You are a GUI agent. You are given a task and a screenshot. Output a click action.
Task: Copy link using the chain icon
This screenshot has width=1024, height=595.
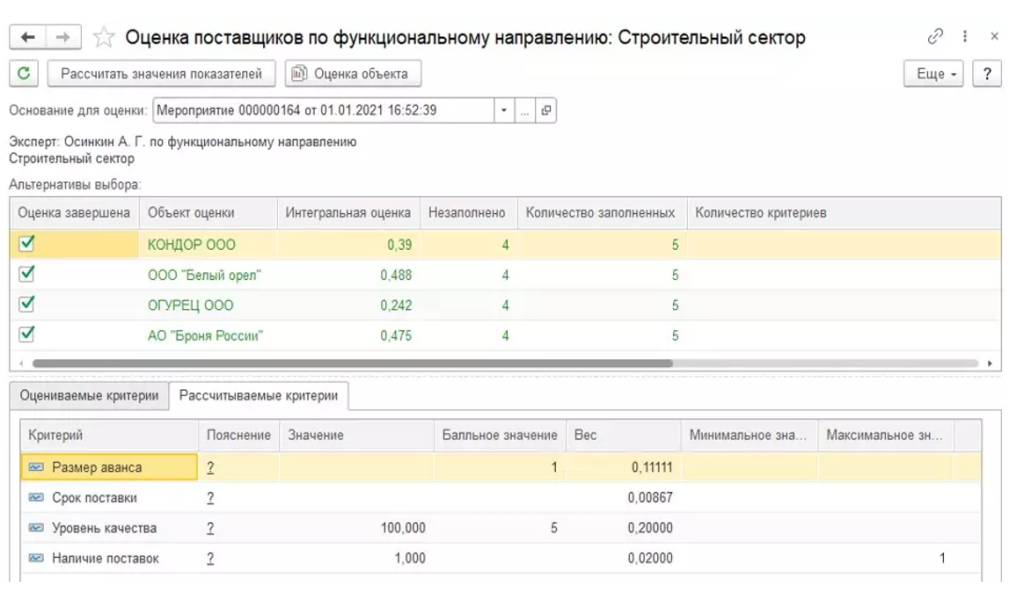(x=935, y=37)
